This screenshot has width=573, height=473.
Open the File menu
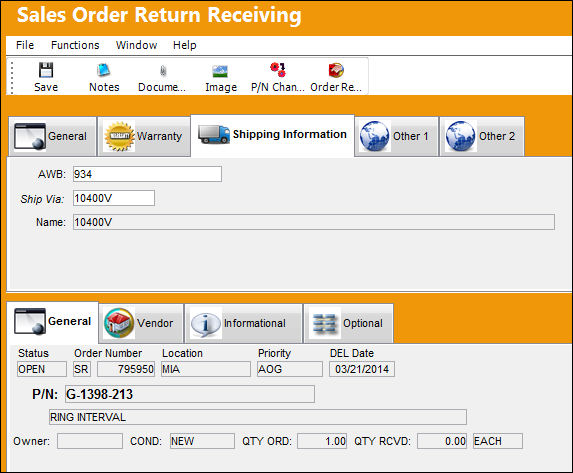click(x=25, y=45)
